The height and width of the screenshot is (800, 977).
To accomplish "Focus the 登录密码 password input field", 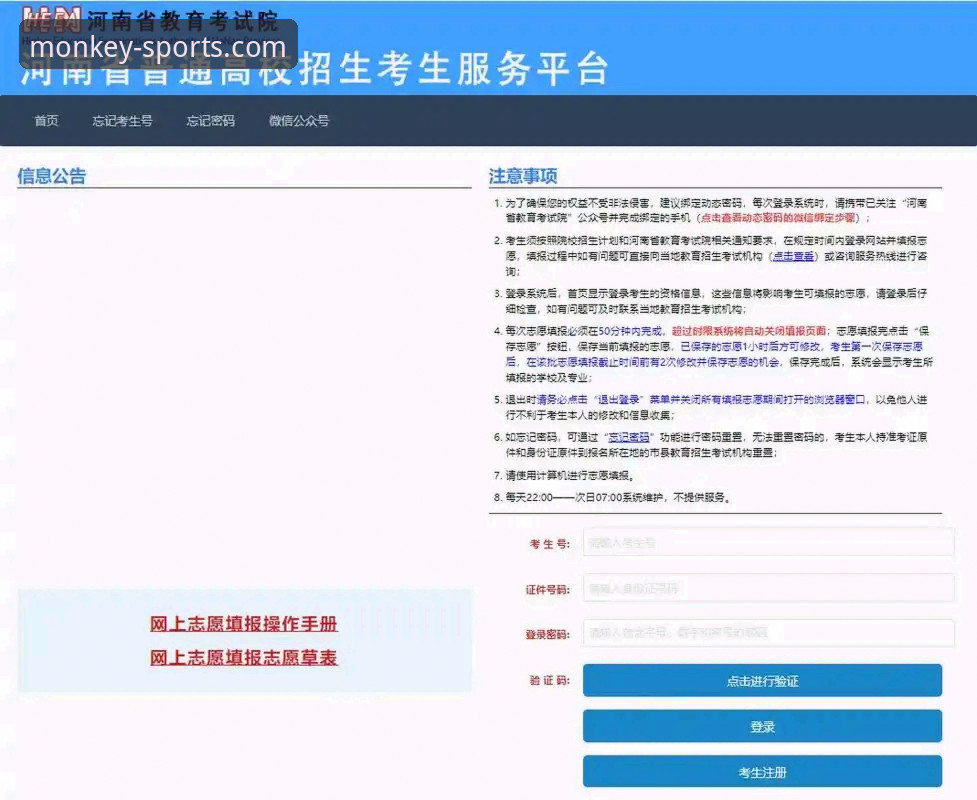I will (767, 634).
